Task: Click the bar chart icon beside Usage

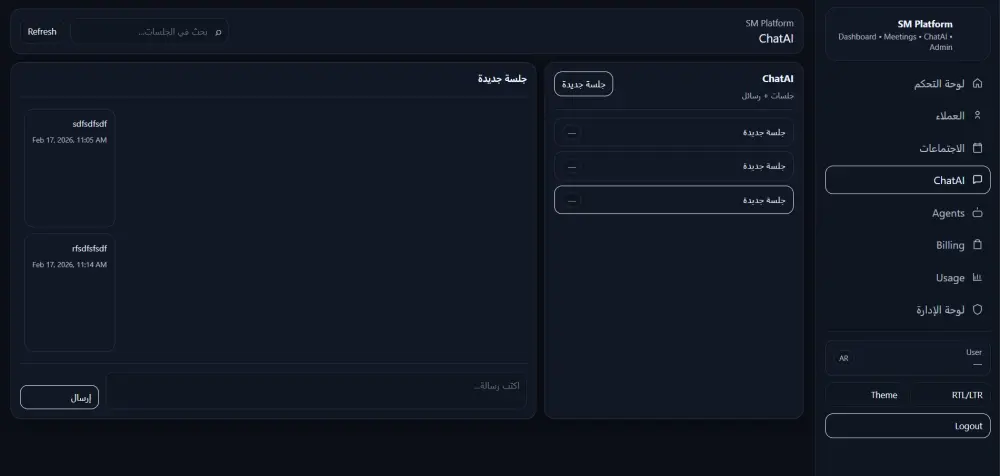Action: (x=977, y=278)
